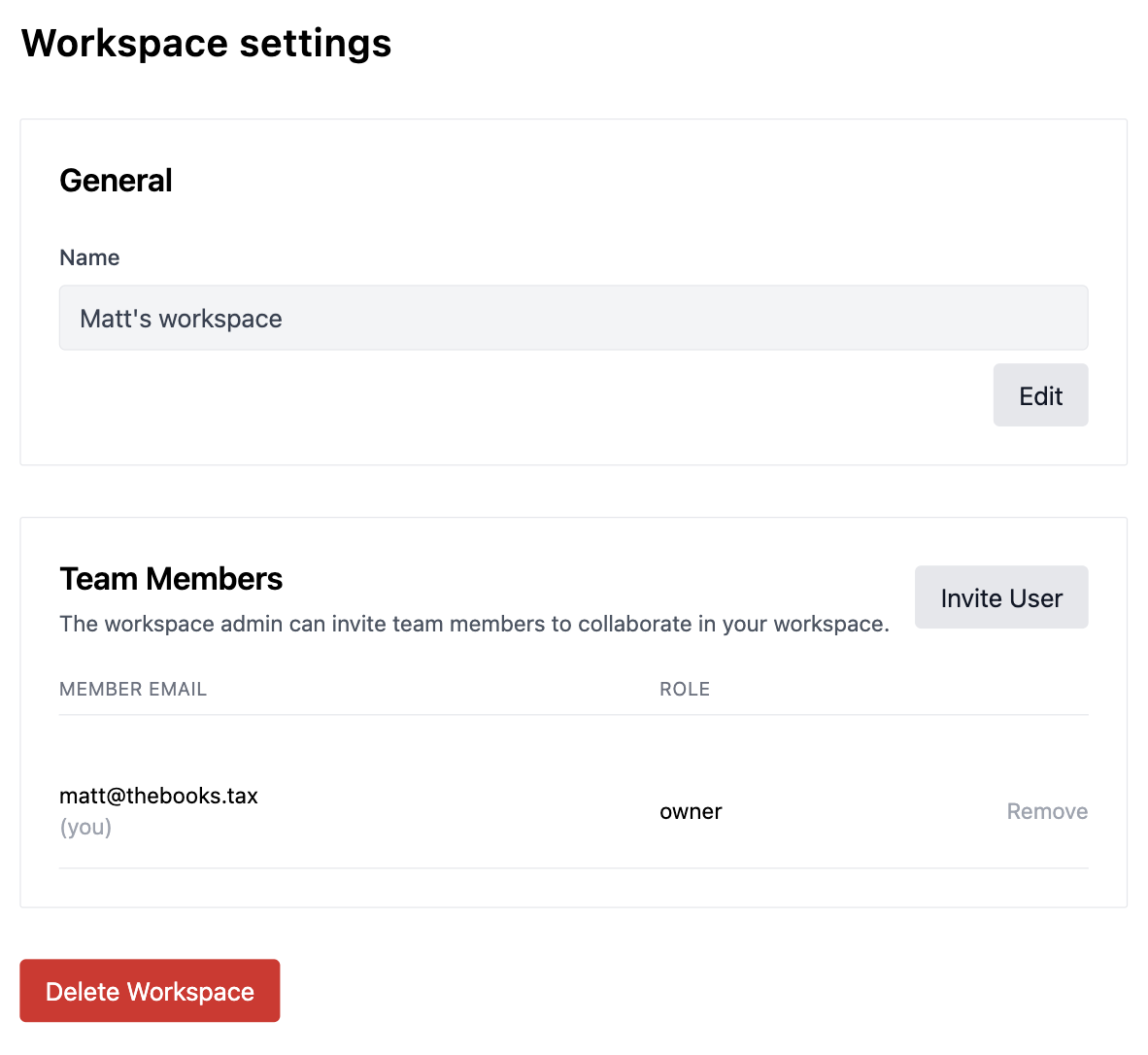
Task: Click the Name field label
Action: 89,257
